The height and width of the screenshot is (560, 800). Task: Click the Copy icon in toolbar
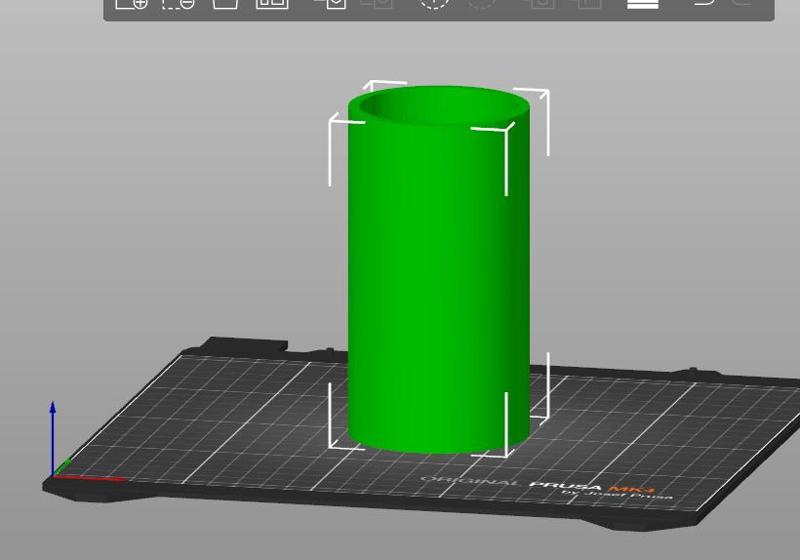[330, 3]
